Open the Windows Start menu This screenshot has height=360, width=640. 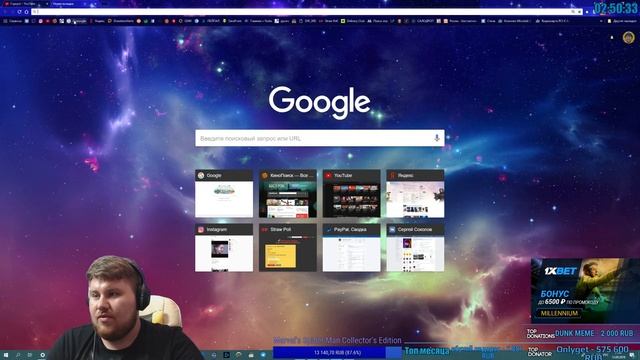tap(6, 355)
